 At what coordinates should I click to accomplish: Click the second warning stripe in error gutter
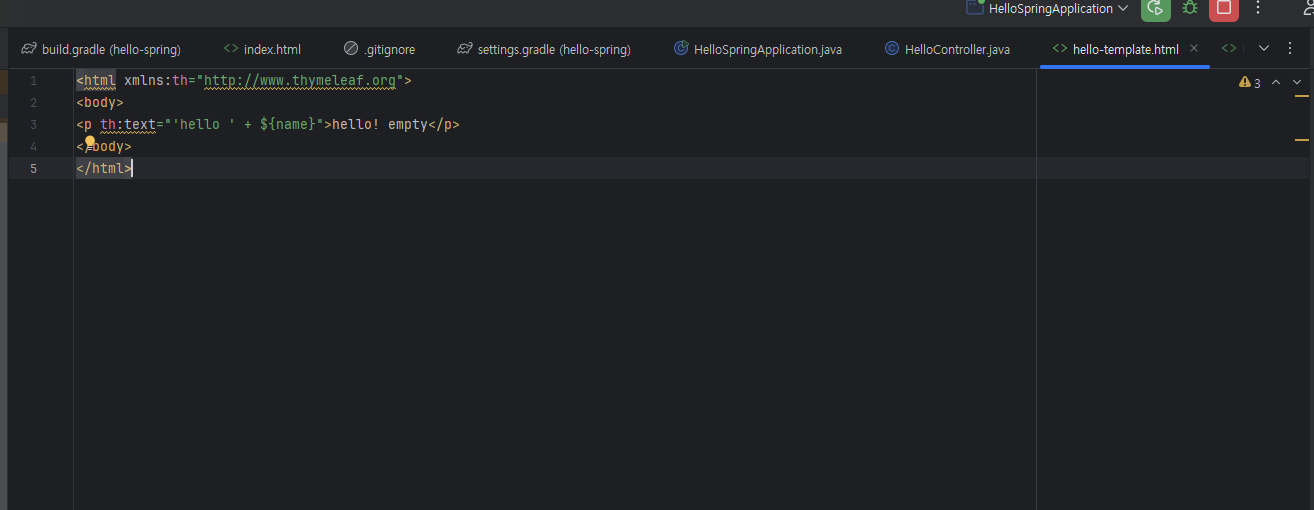(x=1301, y=140)
